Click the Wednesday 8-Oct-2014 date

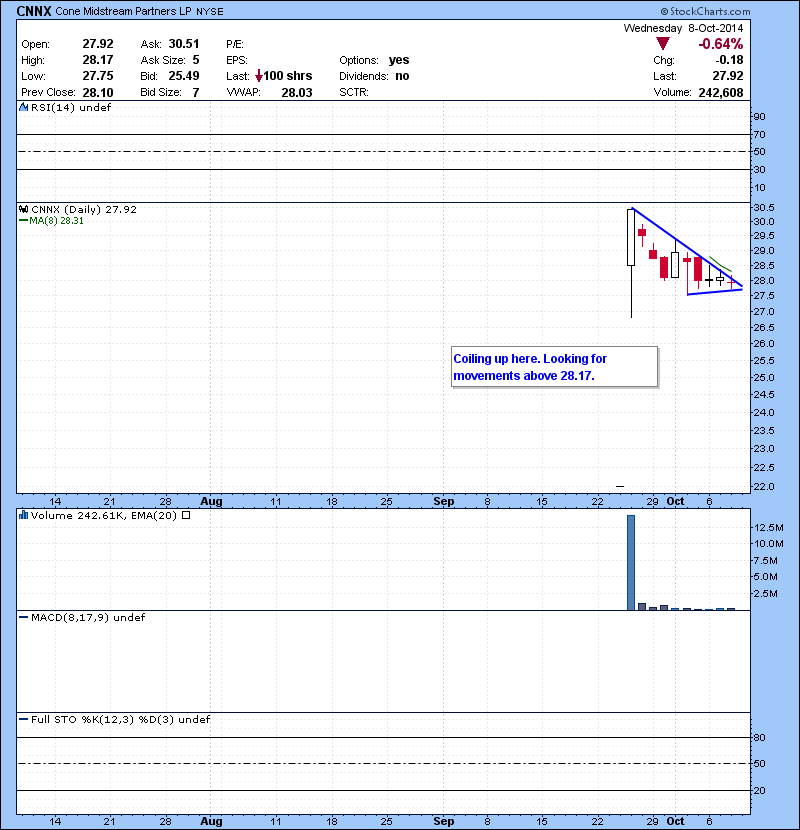click(x=683, y=28)
